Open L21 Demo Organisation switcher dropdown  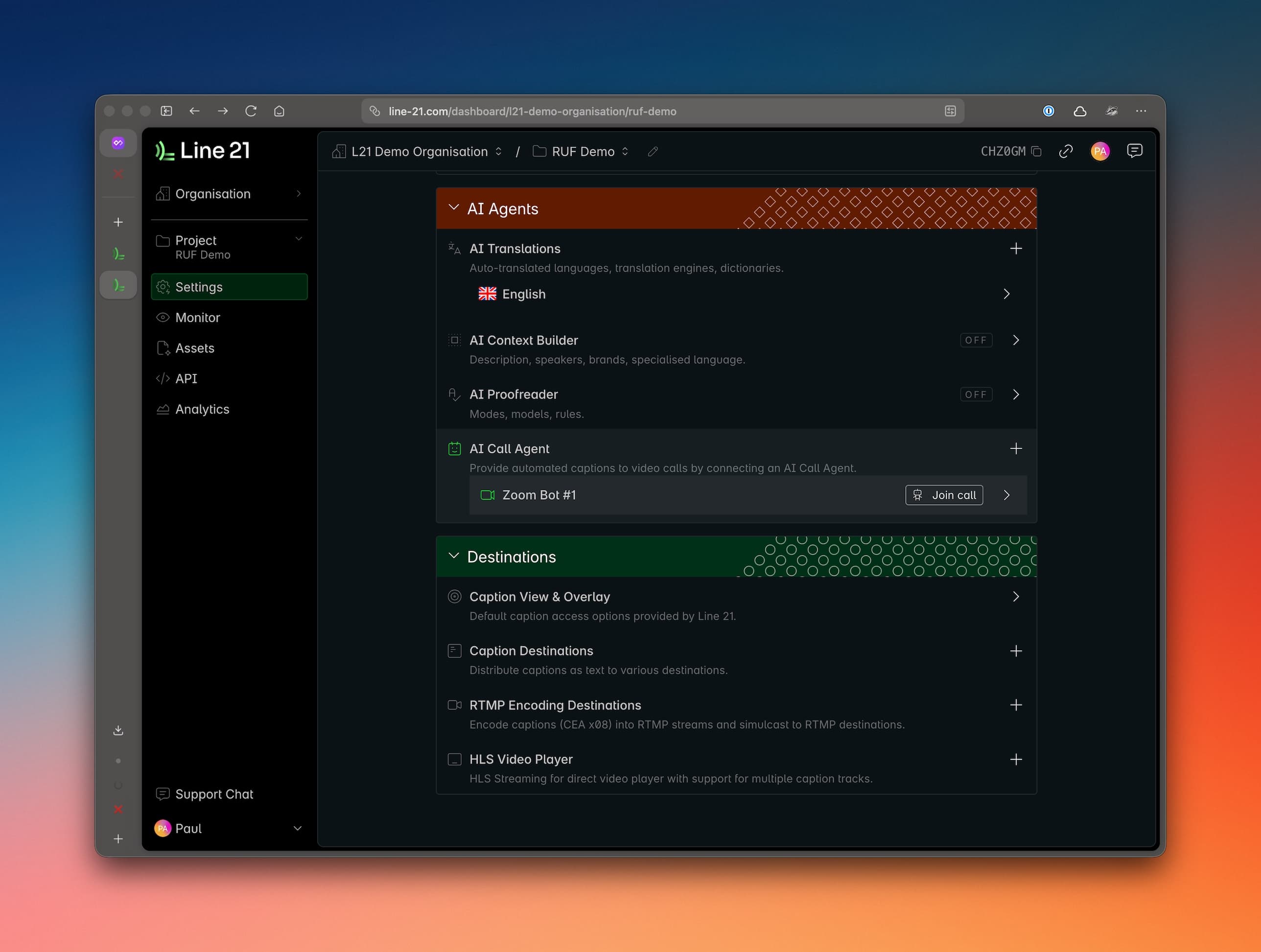419,152
